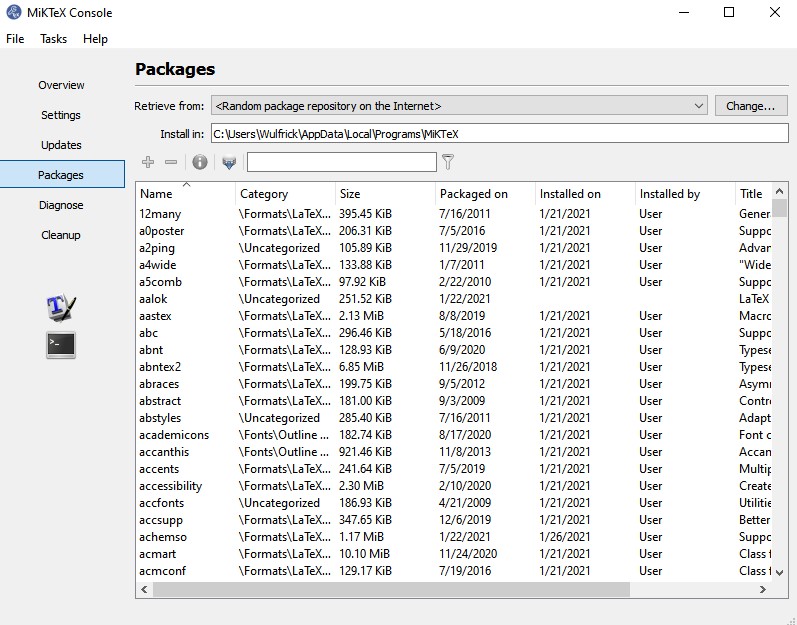Expand the Retrieve from repository dropdown
The height and width of the screenshot is (625, 797).
(459, 106)
